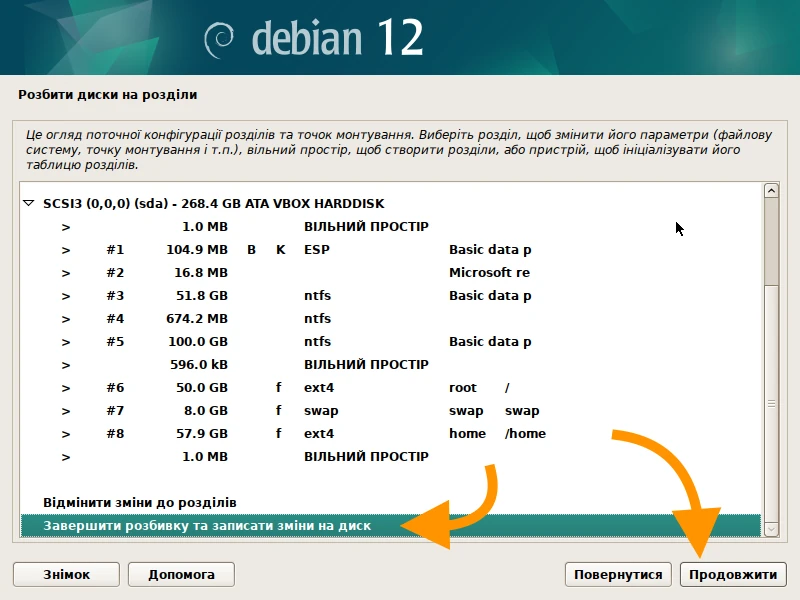800x600 pixels.
Task: Open Допомога help button
Action: tap(181, 574)
